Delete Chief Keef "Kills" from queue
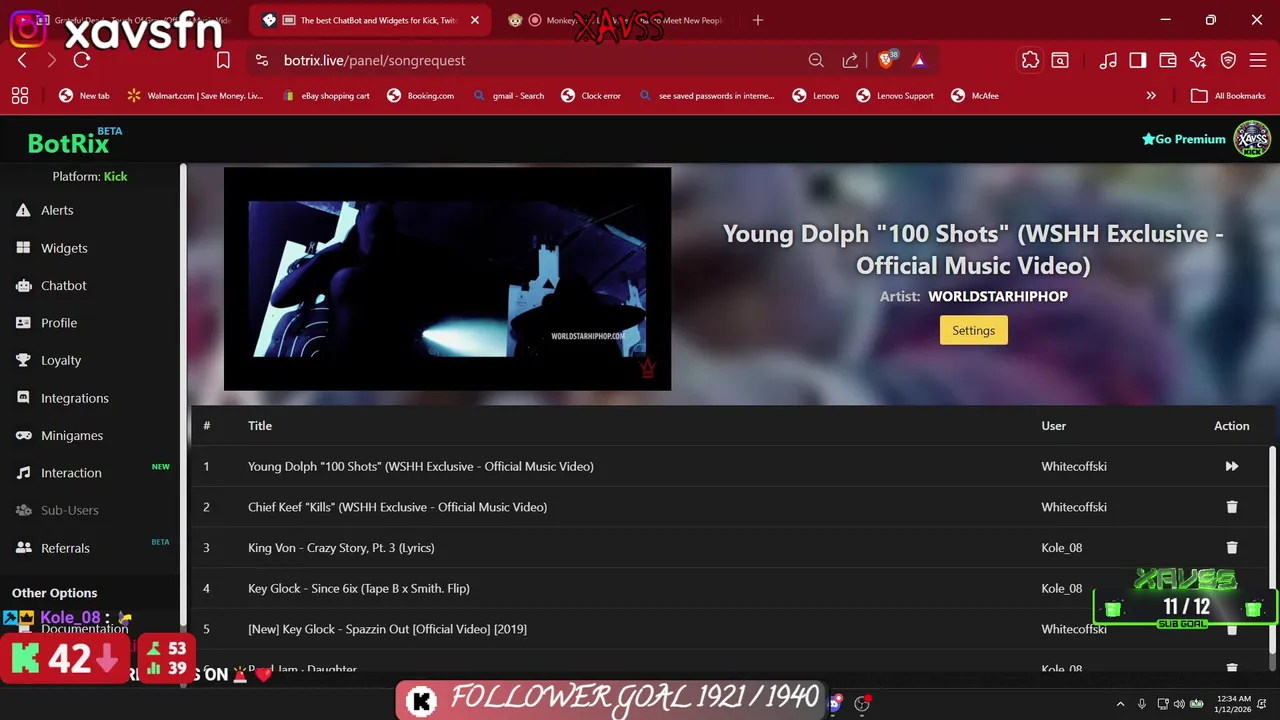1280x720 pixels. pos(1232,507)
